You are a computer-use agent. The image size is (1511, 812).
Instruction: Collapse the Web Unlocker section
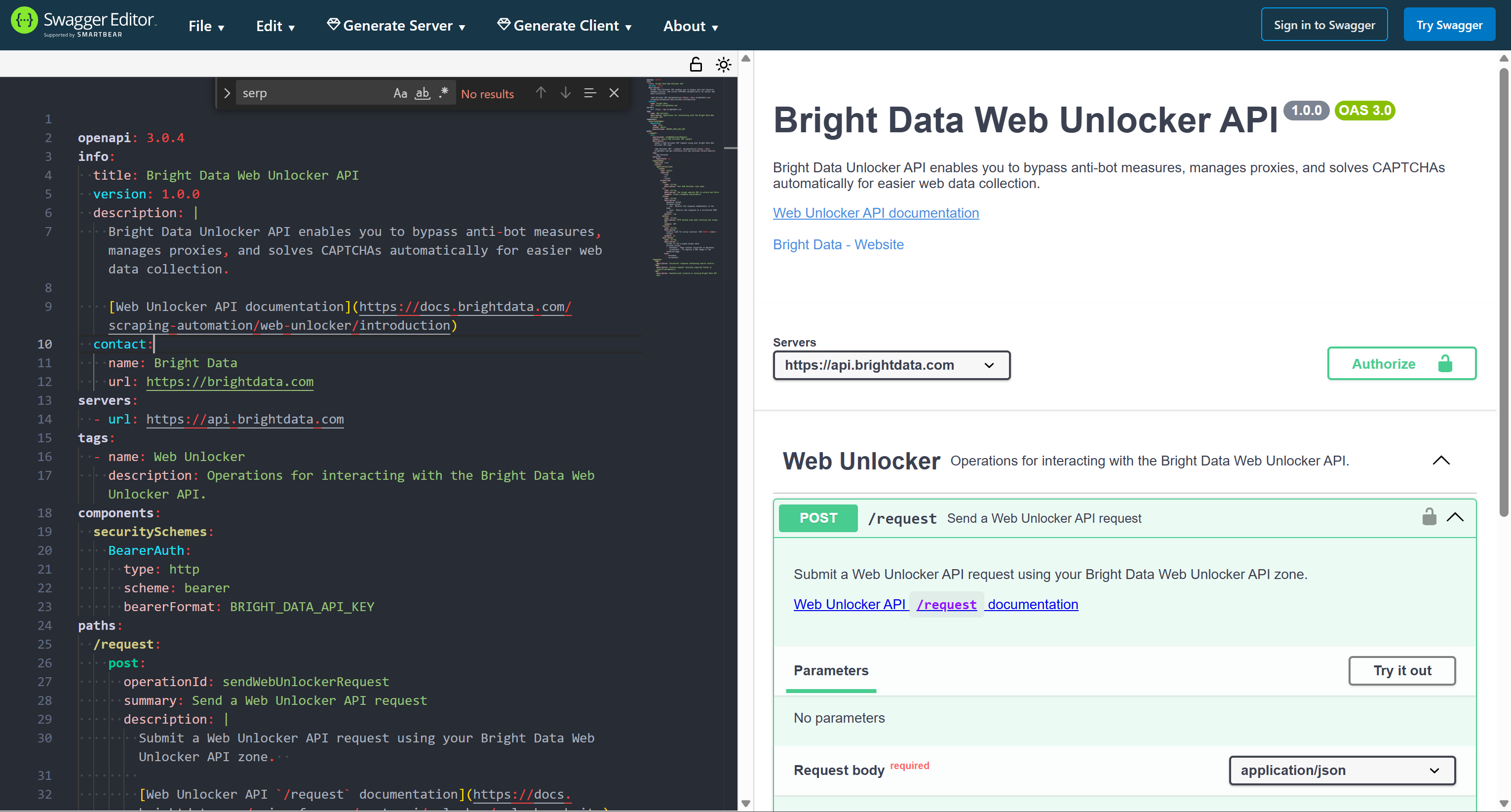pos(1442,460)
